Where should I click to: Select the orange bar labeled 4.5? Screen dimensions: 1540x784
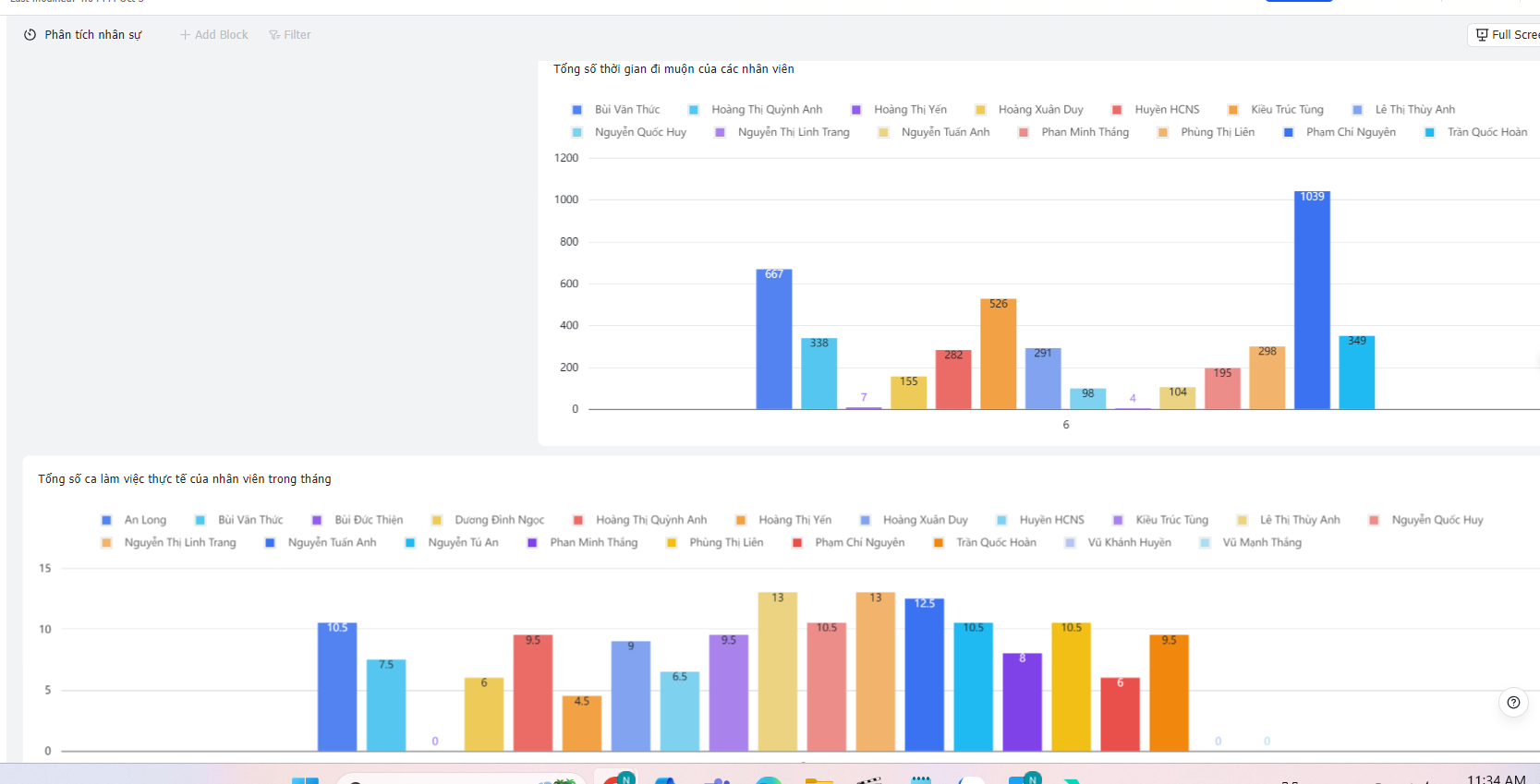coord(582,723)
